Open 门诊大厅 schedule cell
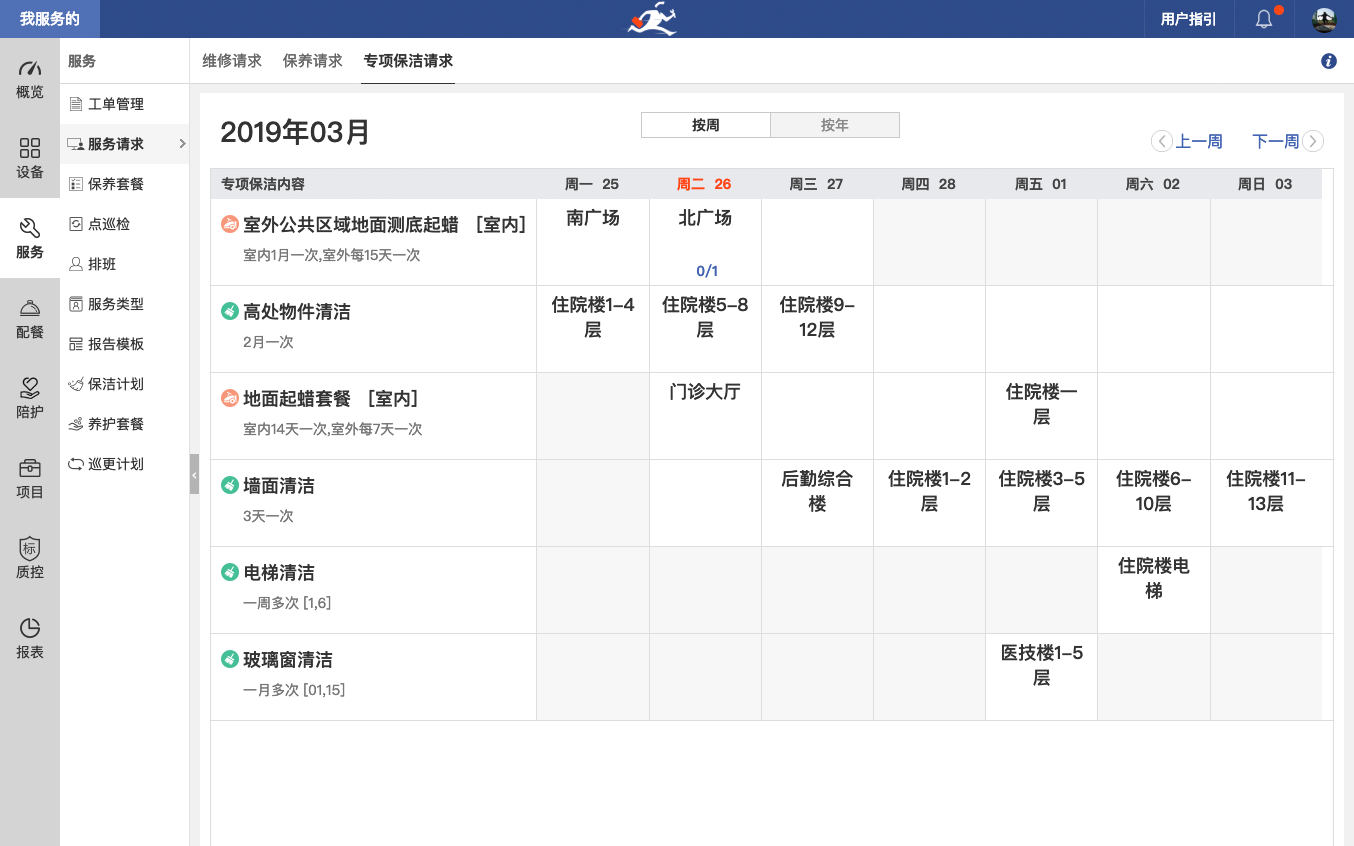1354x846 pixels. click(705, 416)
